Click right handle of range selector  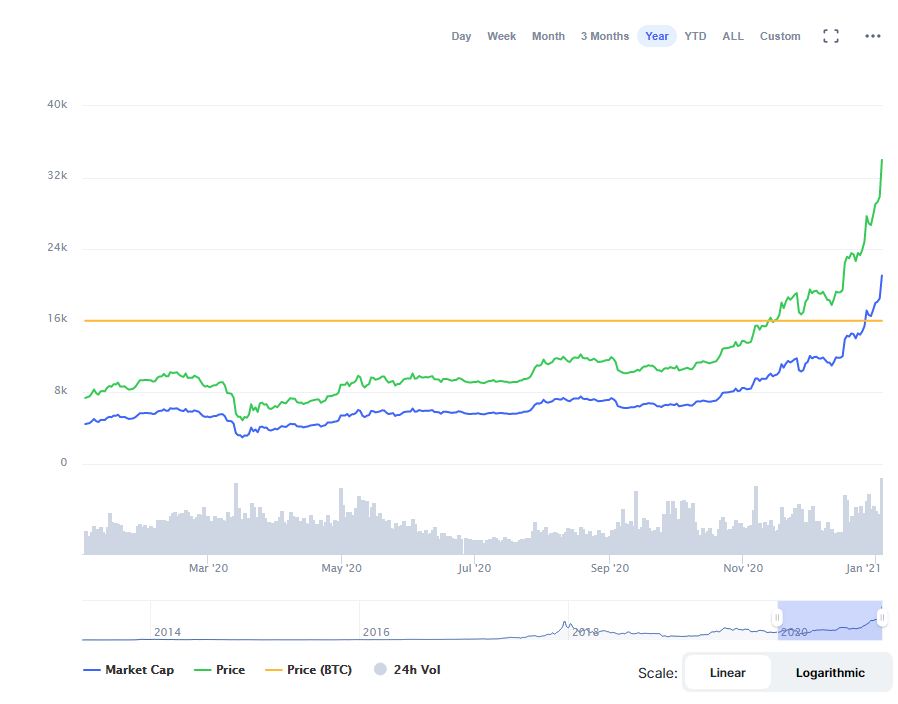(882, 618)
